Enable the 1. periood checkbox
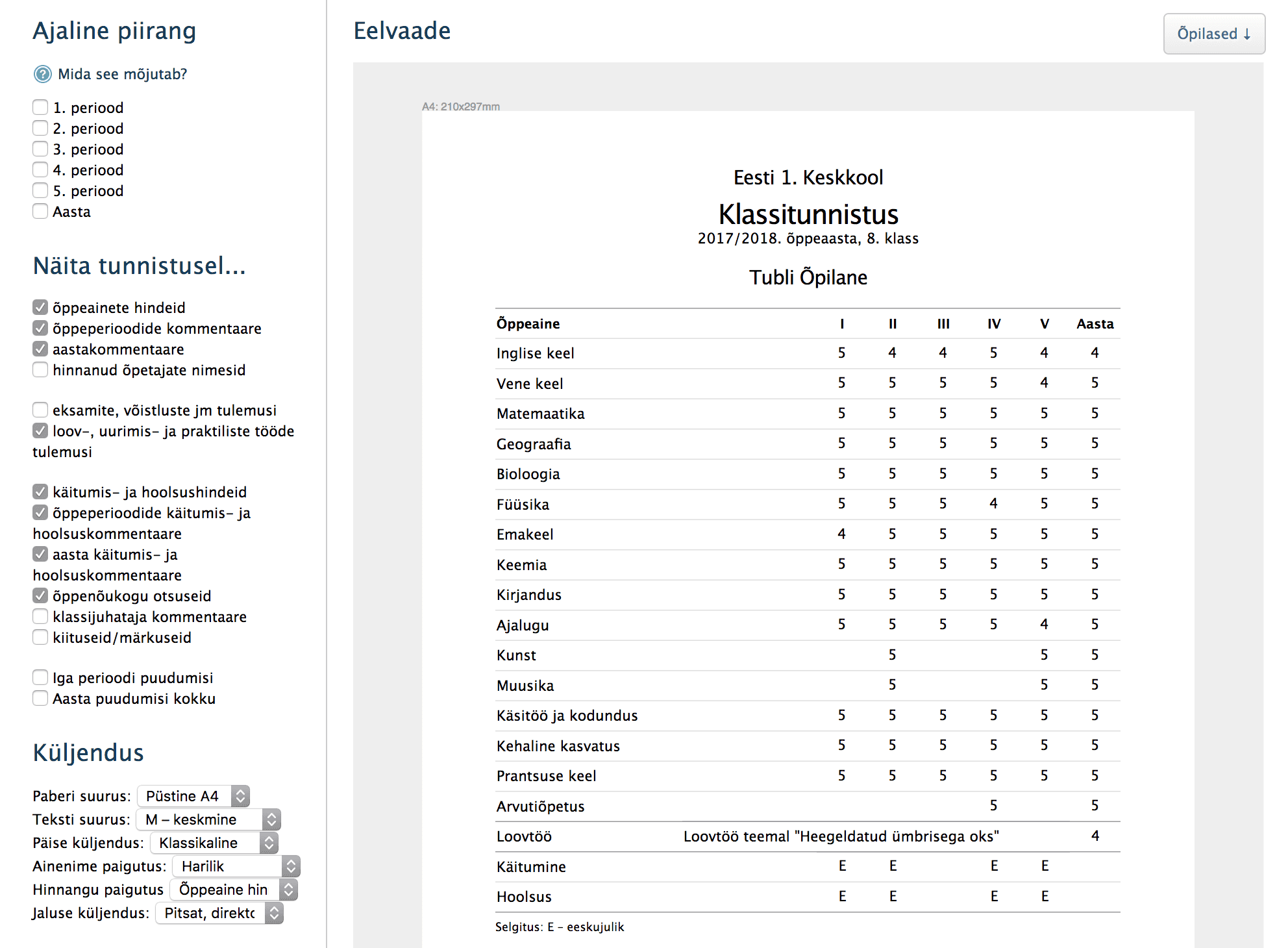This screenshot has width=1288, height=948. [x=40, y=107]
